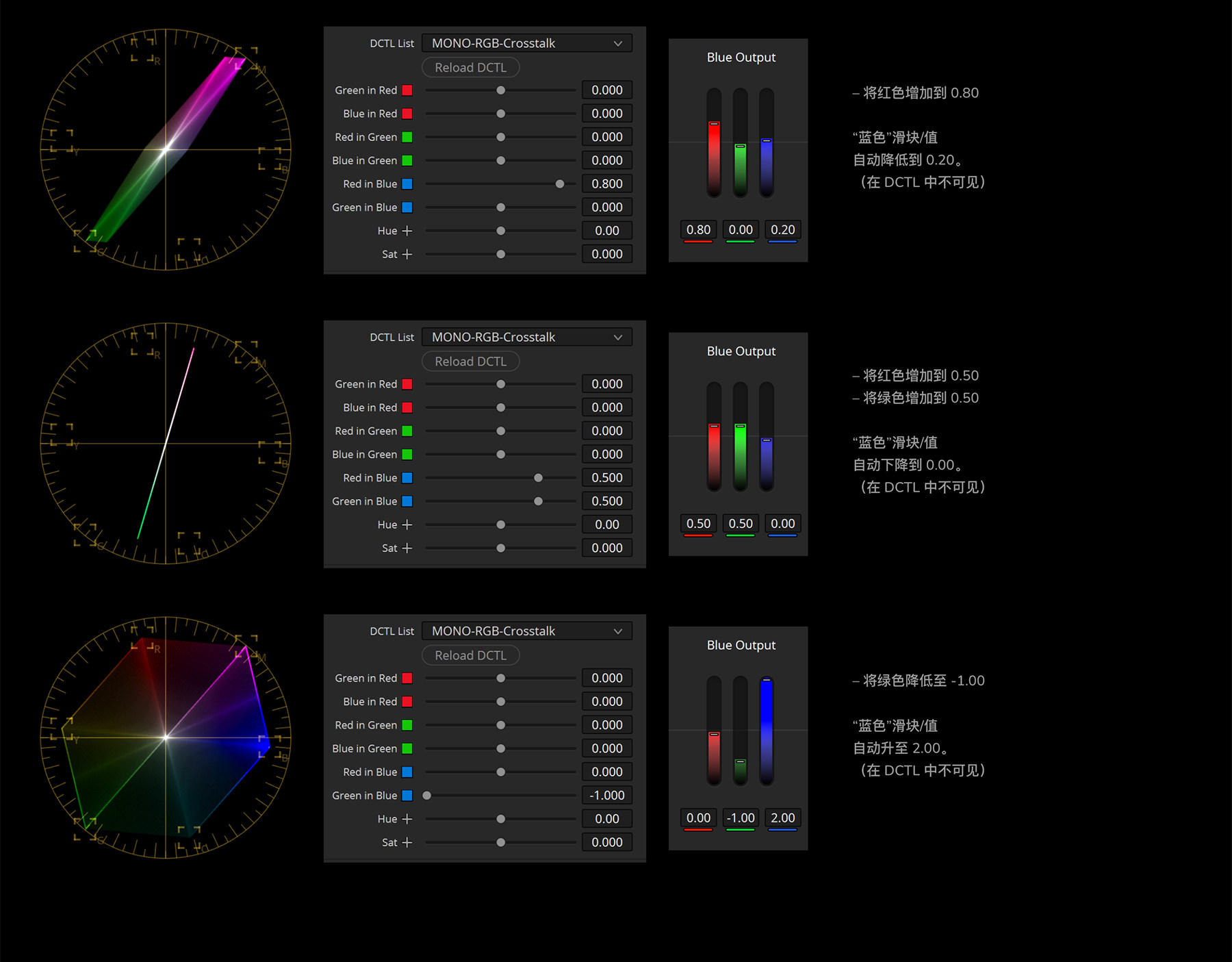Click the green Blue Output bar above -1.00

pos(740,731)
